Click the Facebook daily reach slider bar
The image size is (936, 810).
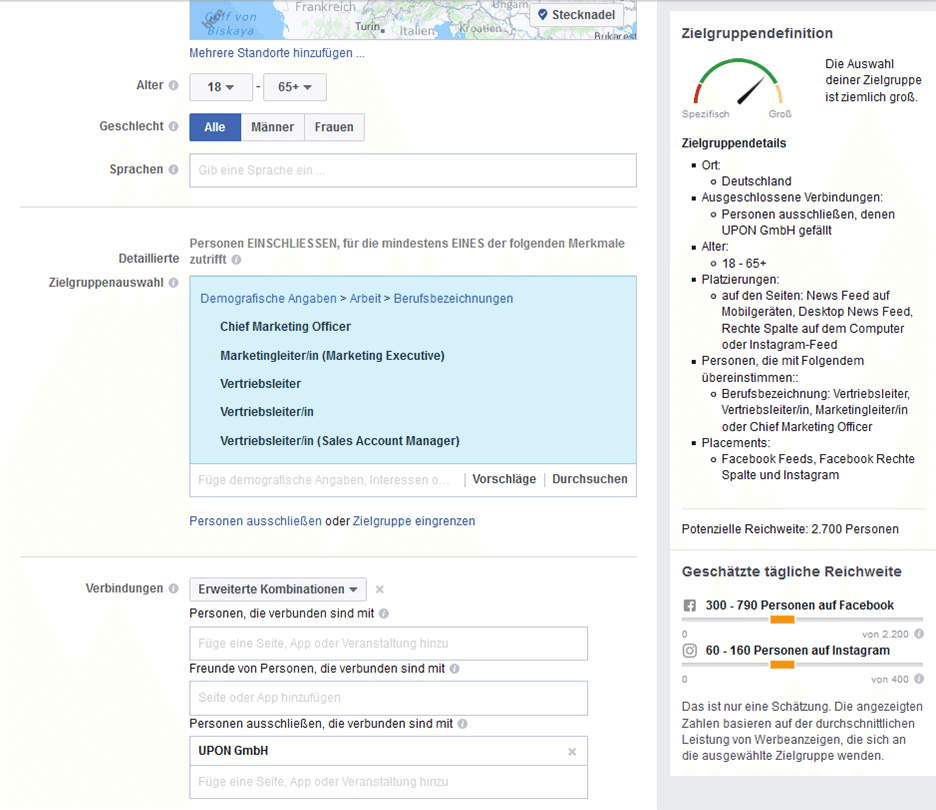tap(782, 620)
